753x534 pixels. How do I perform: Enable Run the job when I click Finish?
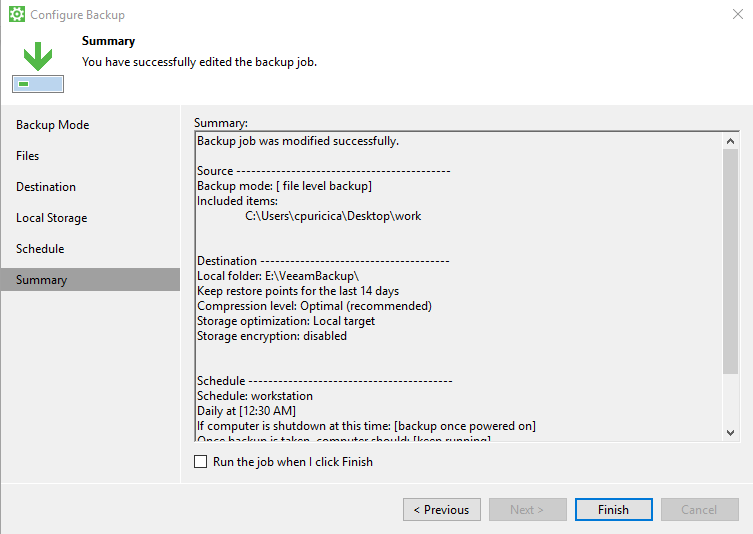click(x=200, y=461)
